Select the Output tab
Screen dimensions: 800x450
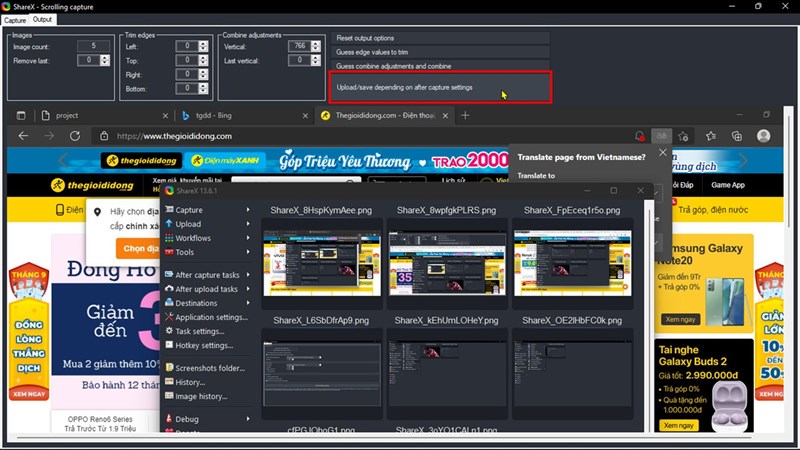coord(42,19)
